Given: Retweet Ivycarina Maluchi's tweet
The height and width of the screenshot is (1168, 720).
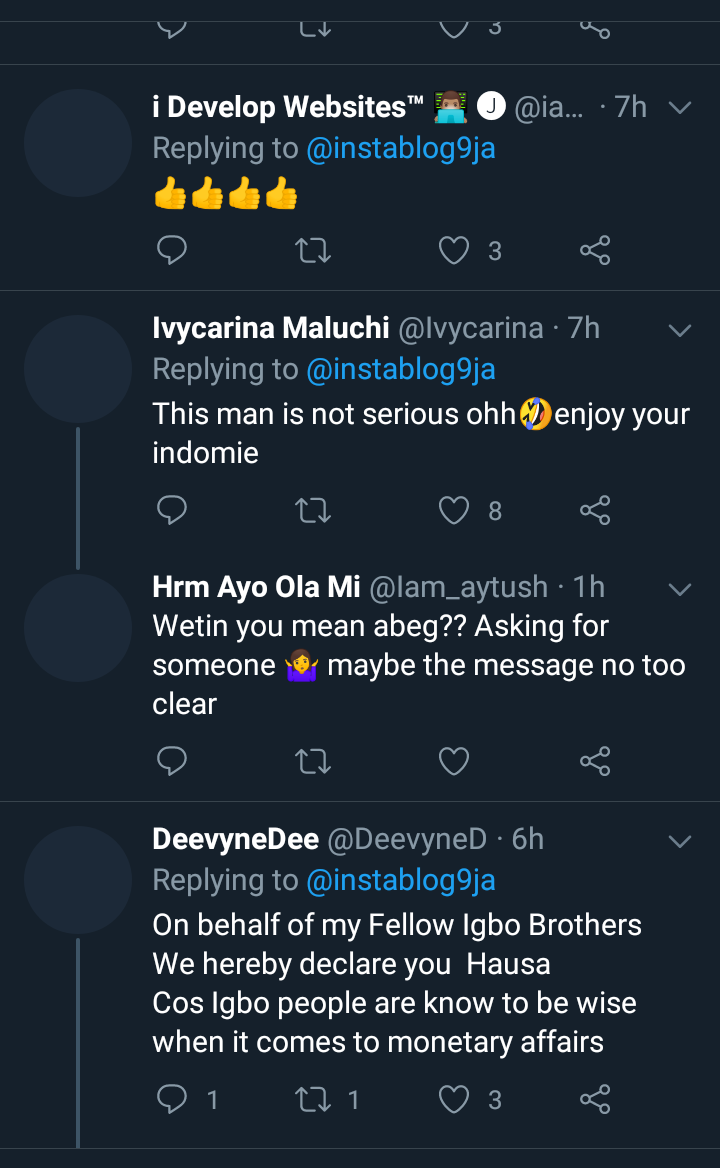Looking at the screenshot, I should click(x=314, y=511).
